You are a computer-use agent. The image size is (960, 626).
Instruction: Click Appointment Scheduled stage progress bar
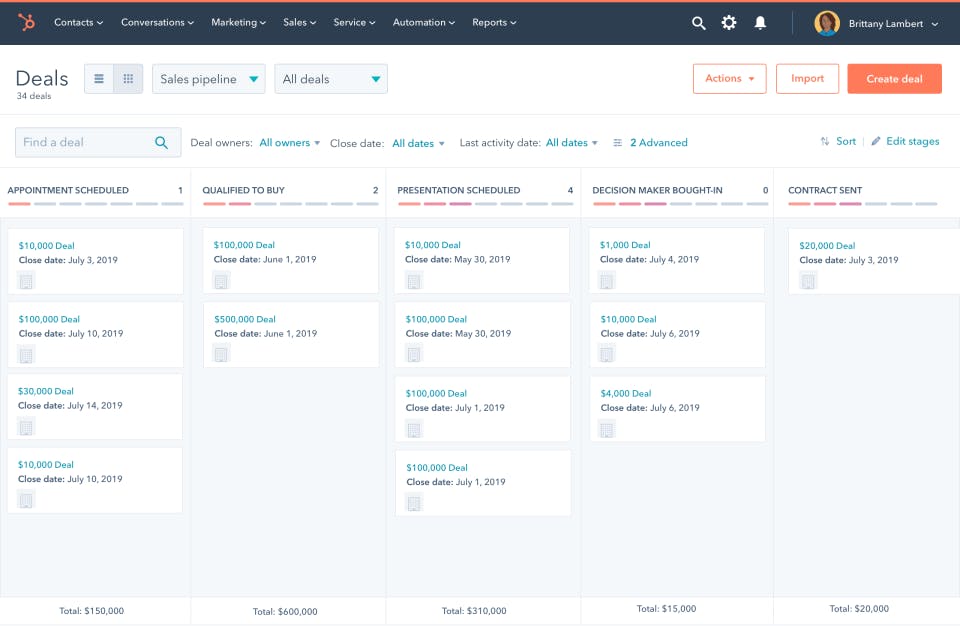(96, 203)
